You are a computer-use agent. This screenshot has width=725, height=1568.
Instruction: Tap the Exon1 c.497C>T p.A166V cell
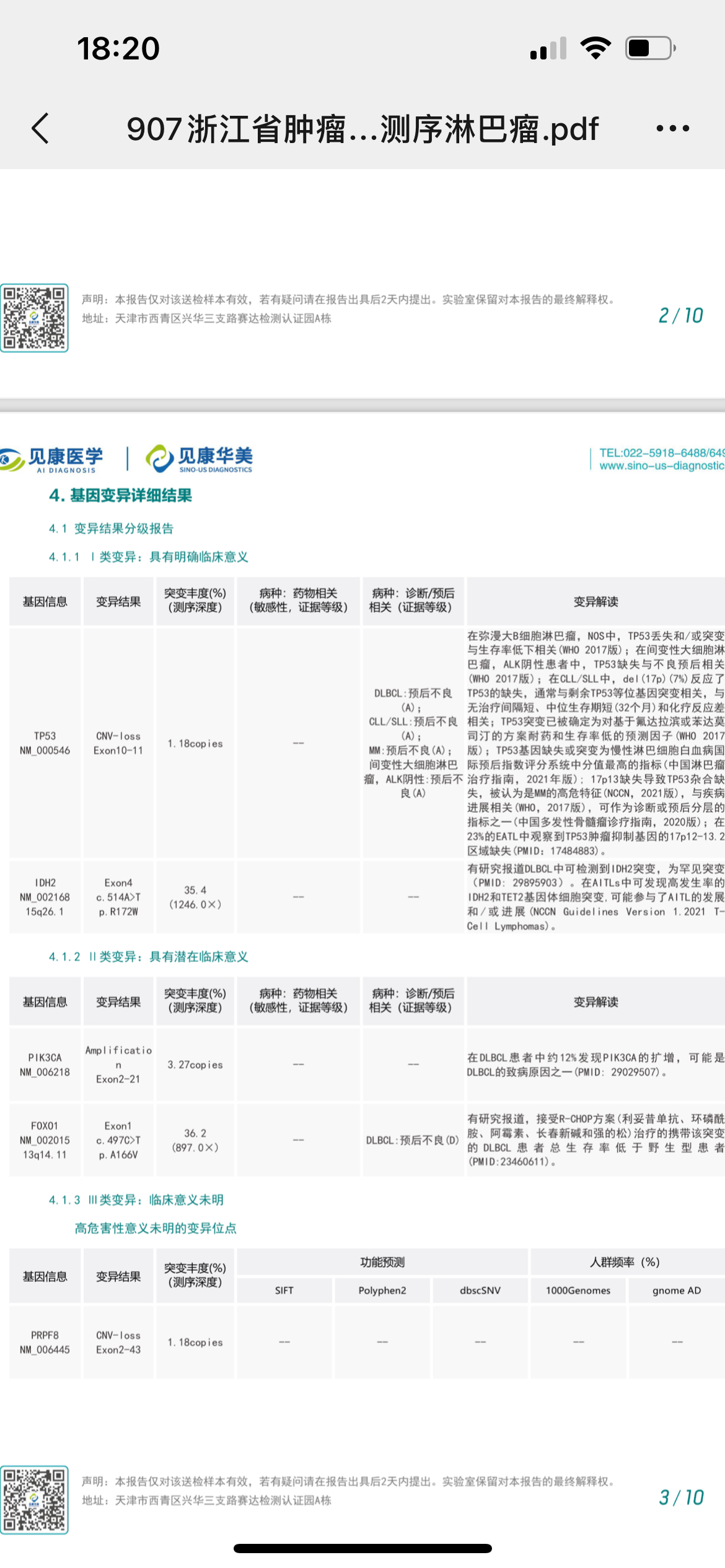coord(118,1140)
